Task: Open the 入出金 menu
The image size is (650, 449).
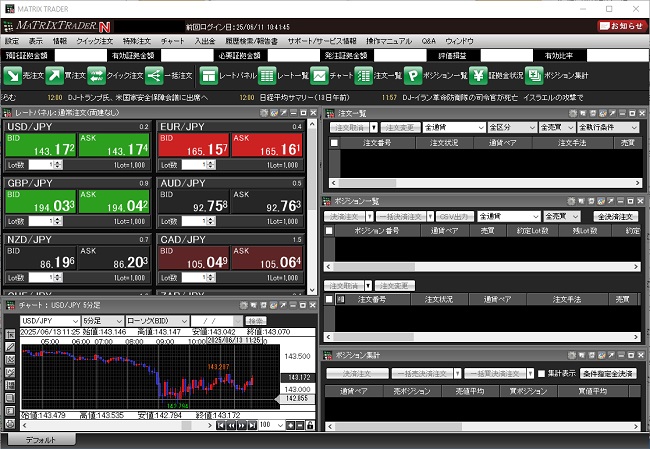Action: pyautogui.click(x=205, y=41)
